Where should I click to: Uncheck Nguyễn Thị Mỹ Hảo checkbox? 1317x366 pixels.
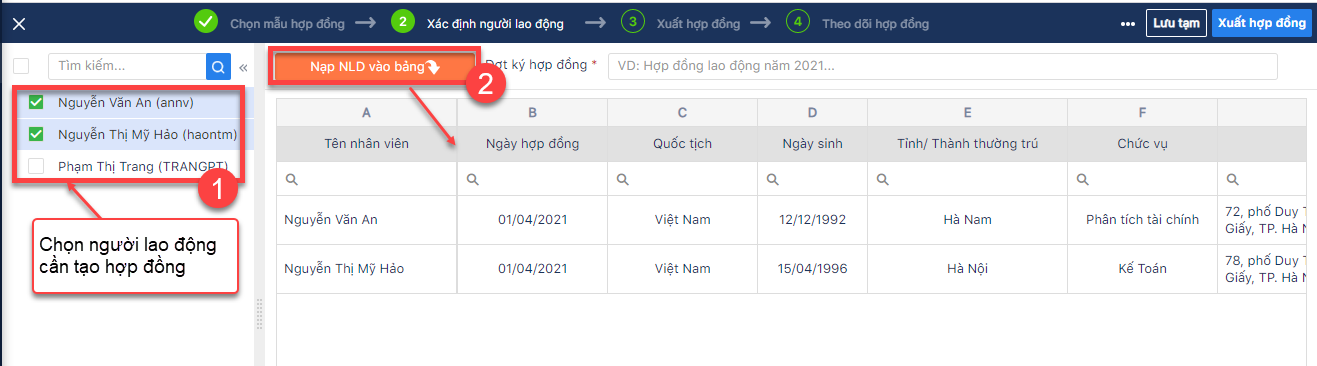coord(36,134)
